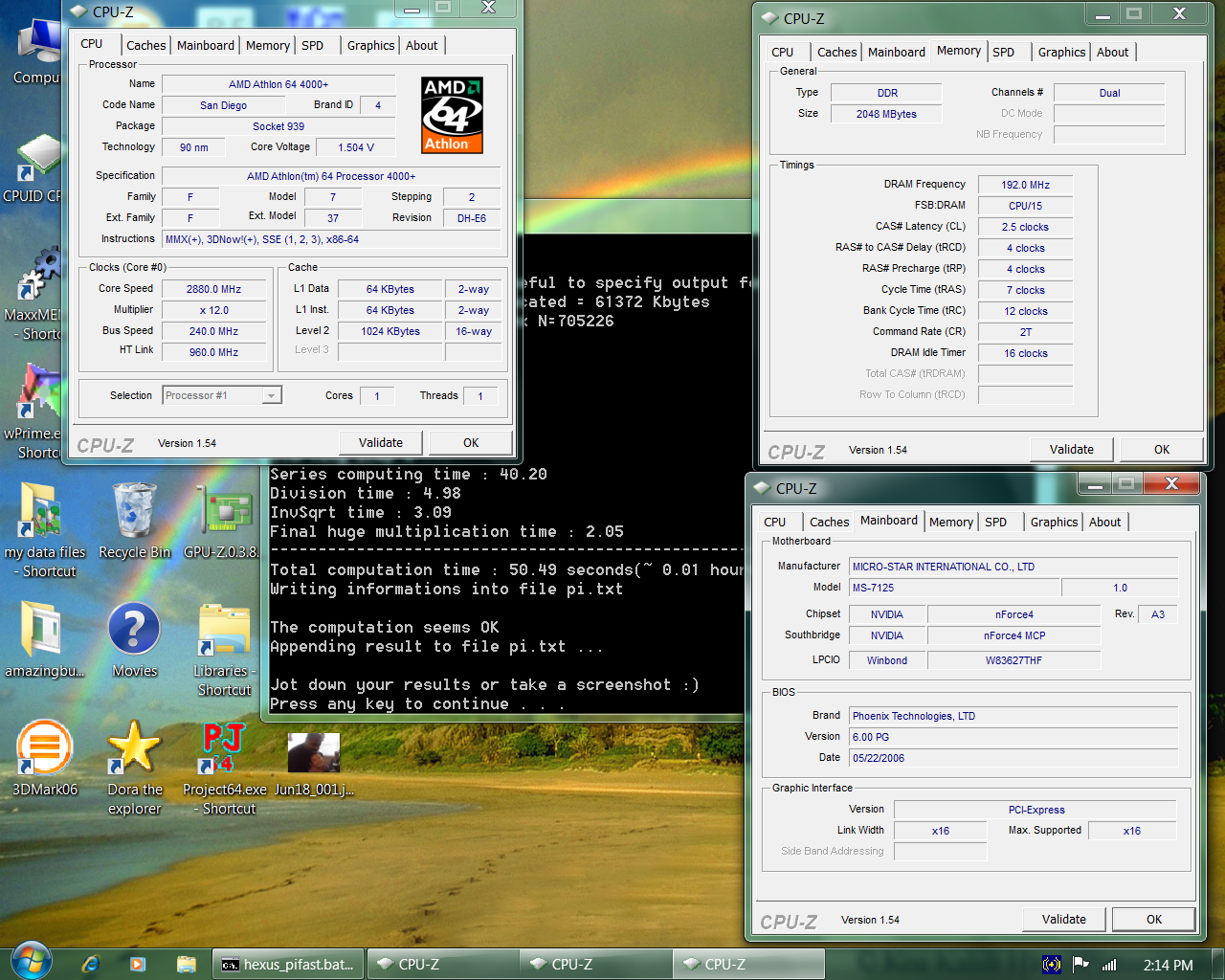Switch to hexus_pifast.bat taskbar window

289,964
